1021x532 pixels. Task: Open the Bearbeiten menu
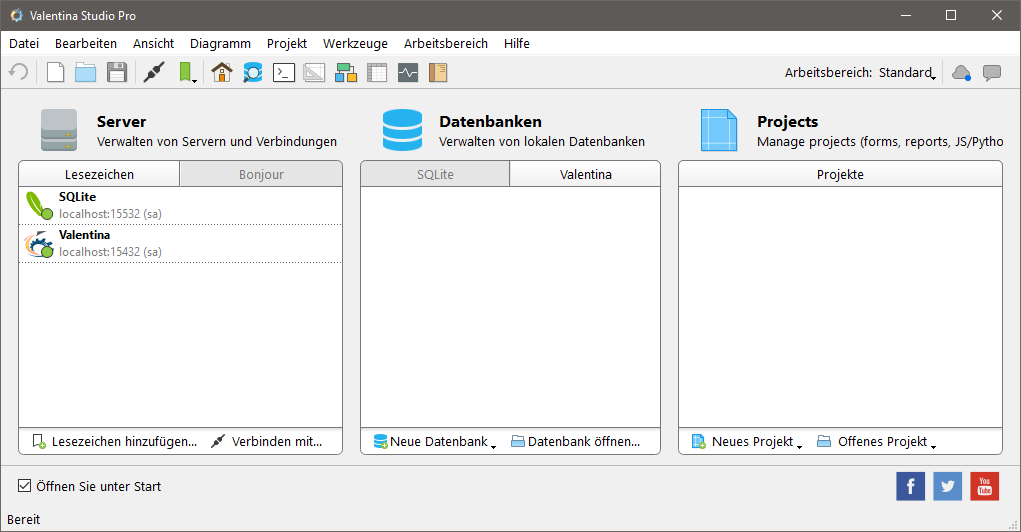coord(86,44)
